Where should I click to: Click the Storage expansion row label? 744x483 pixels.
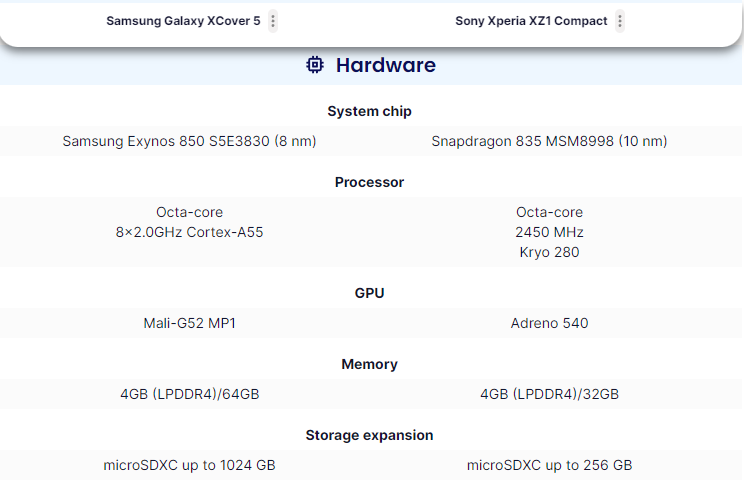pos(369,435)
